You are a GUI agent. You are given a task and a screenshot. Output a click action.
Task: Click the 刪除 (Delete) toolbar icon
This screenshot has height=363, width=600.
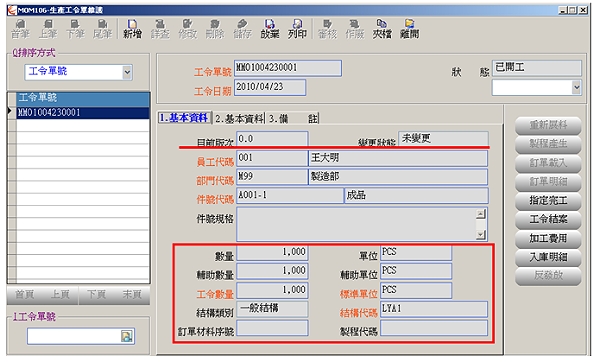pos(215,29)
